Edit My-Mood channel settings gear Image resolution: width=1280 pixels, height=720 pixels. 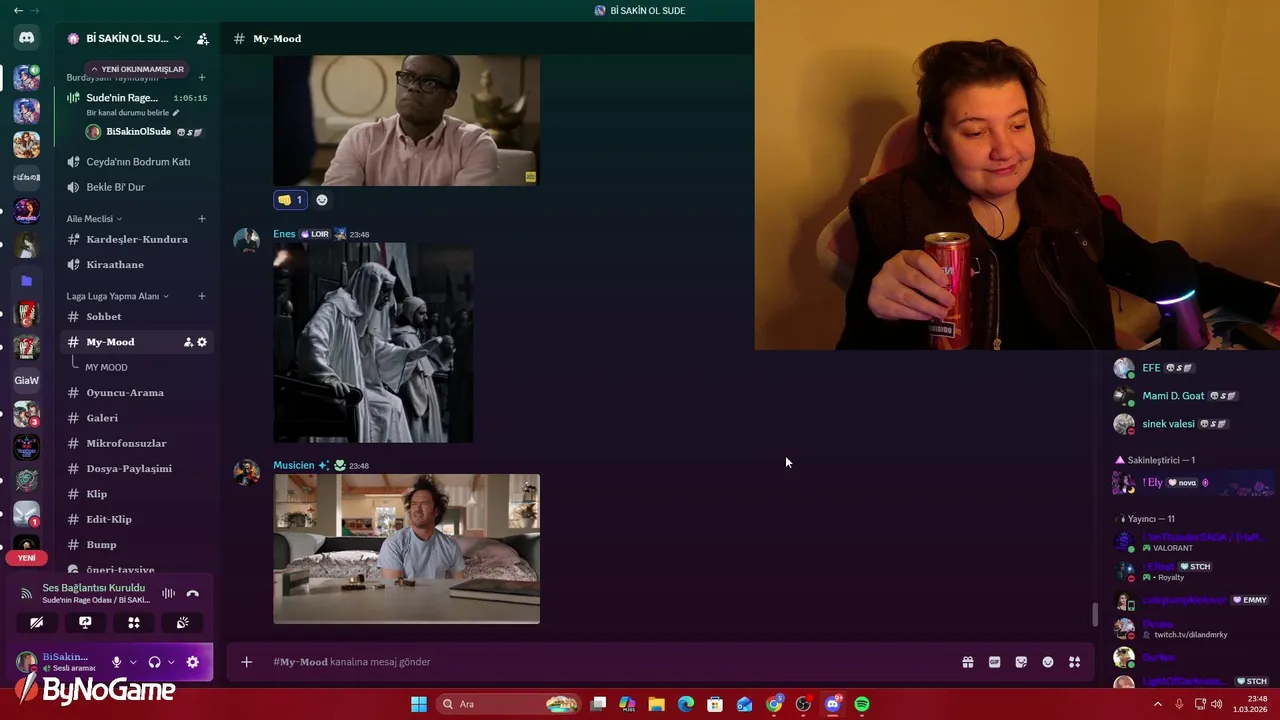(x=202, y=342)
